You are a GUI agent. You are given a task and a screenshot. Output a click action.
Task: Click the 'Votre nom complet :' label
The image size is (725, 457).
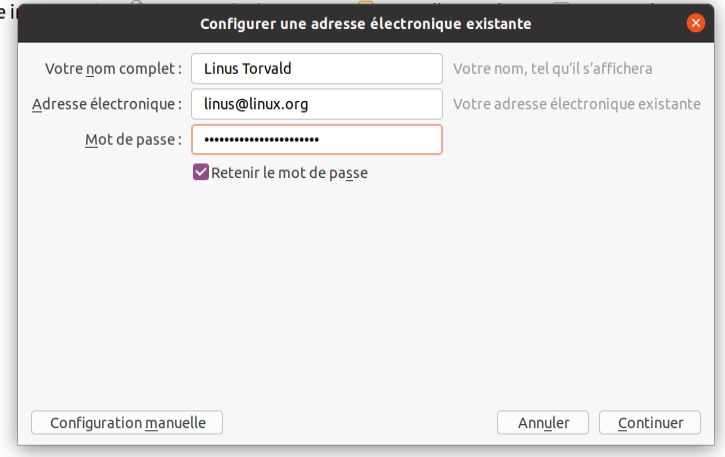point(113,68)
